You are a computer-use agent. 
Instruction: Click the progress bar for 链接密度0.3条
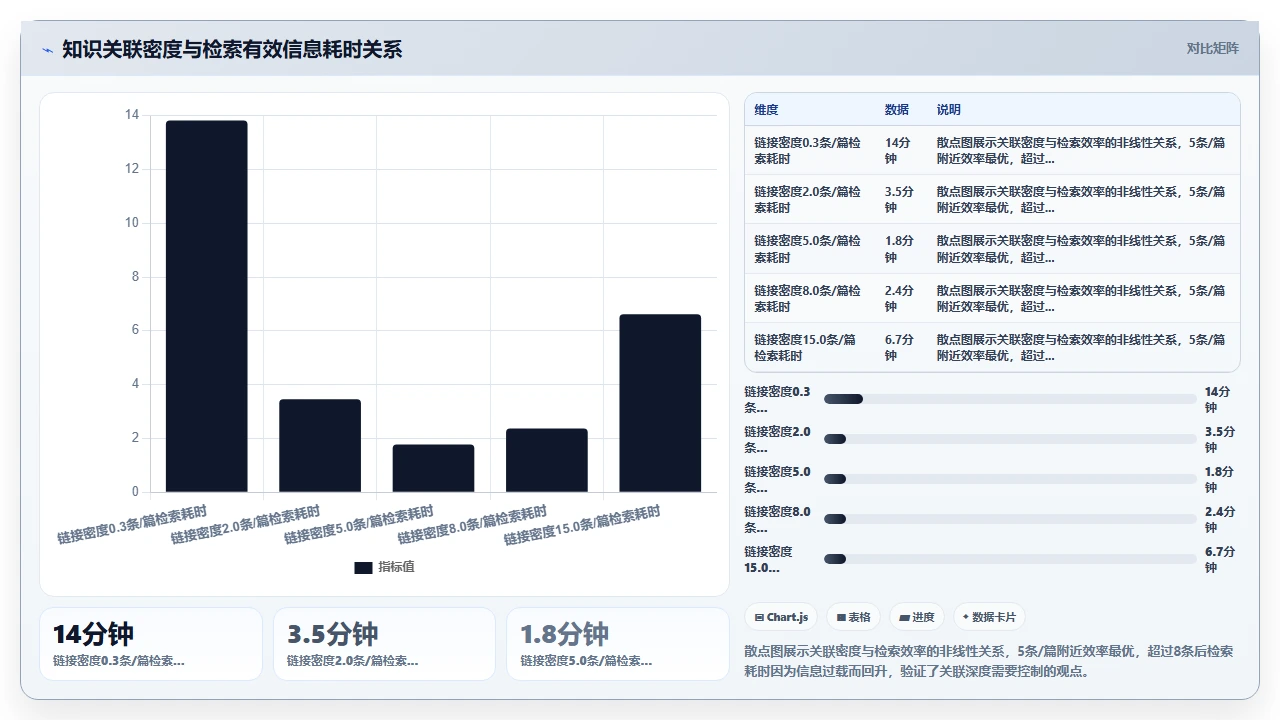(1010, 399)
